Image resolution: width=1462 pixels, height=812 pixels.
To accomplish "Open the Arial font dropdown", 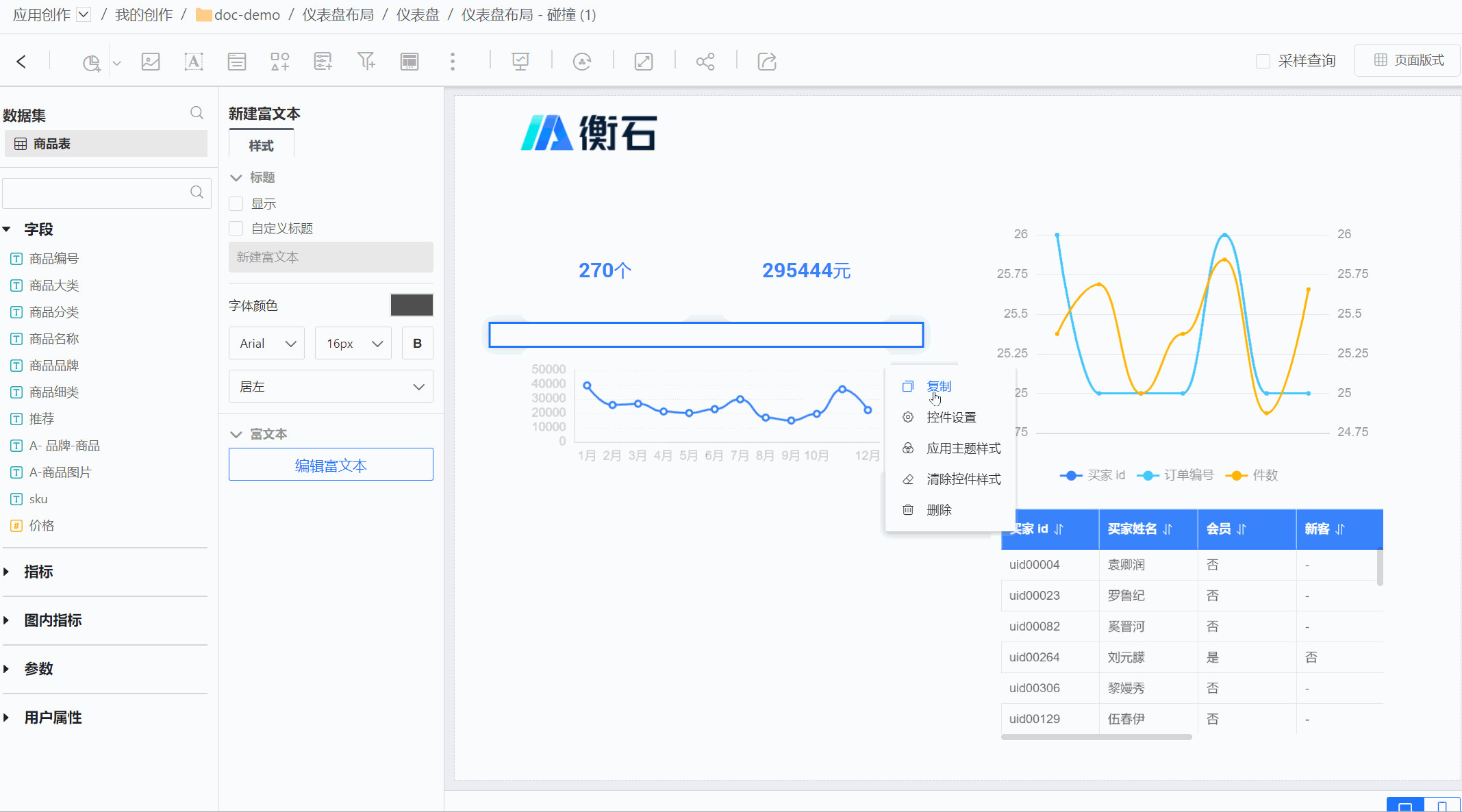I will click(266, 344).
